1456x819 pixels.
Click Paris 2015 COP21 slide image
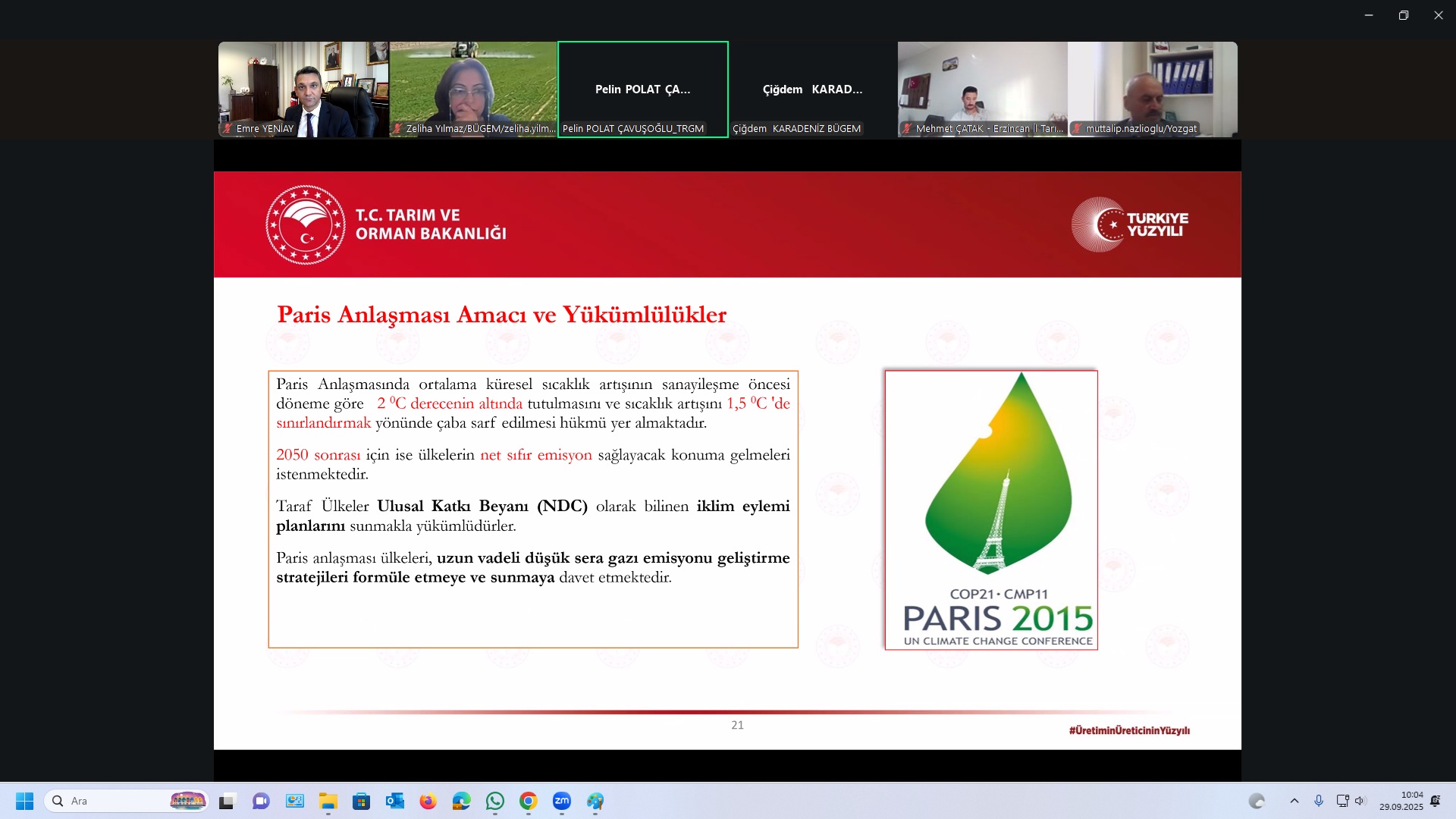(x=990, y=510)
